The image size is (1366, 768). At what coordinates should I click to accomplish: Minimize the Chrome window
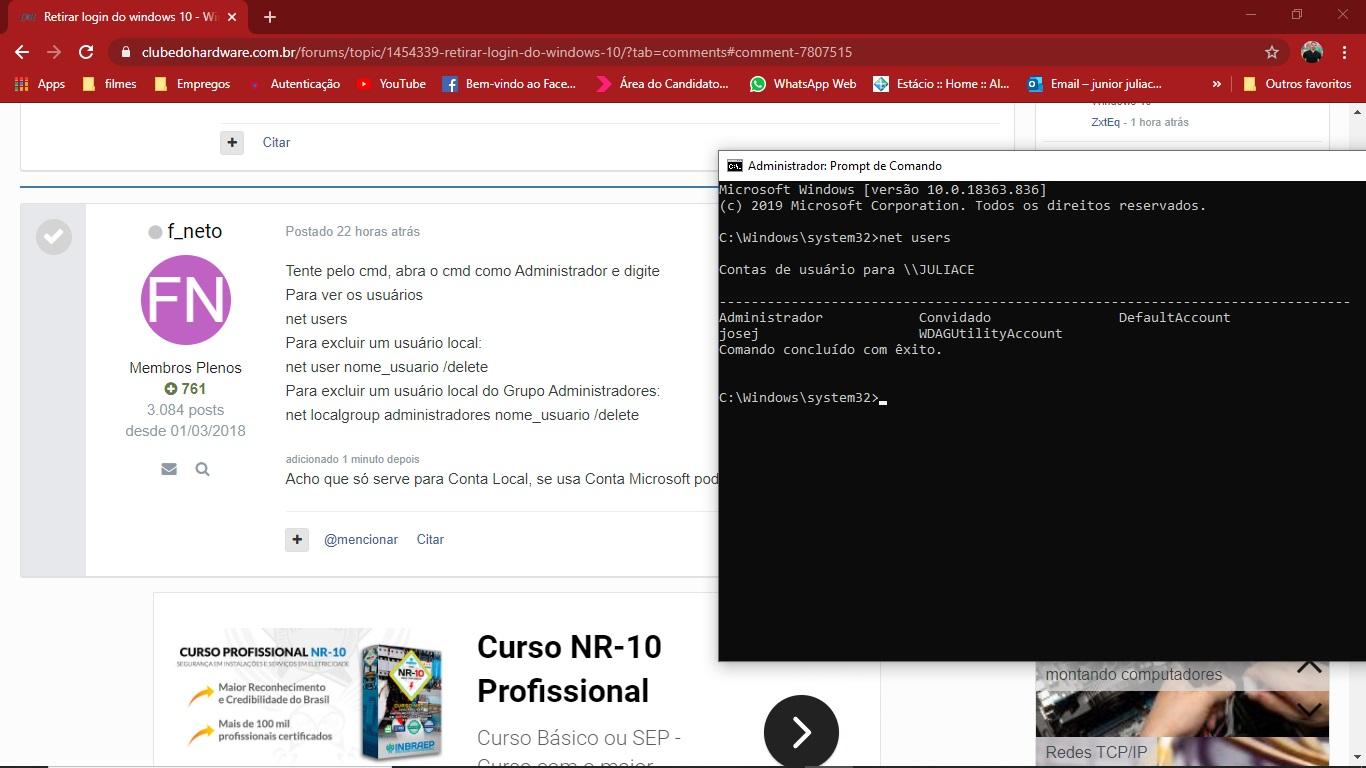coord(1251,15)
